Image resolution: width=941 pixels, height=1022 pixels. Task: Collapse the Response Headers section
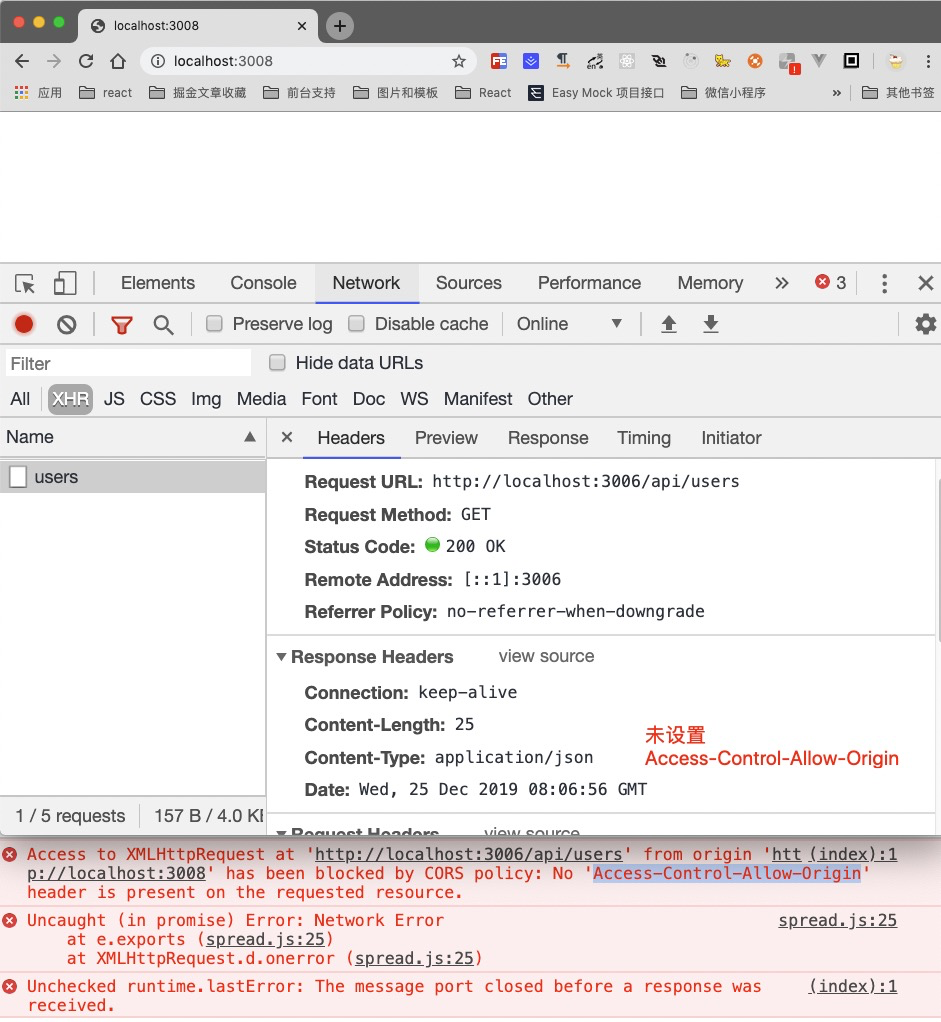coord(282,657)
